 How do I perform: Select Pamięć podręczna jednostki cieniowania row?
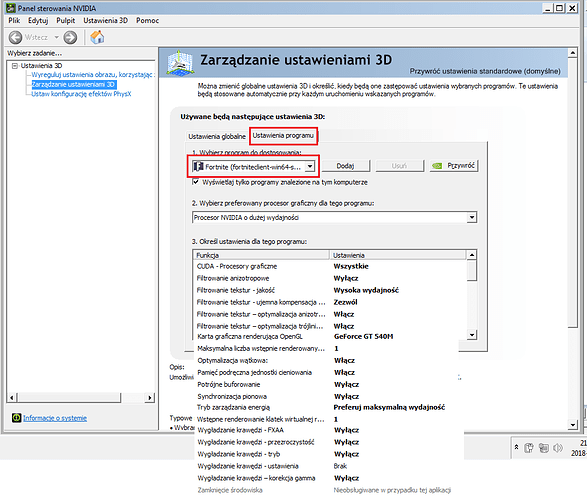click(326, 372)
